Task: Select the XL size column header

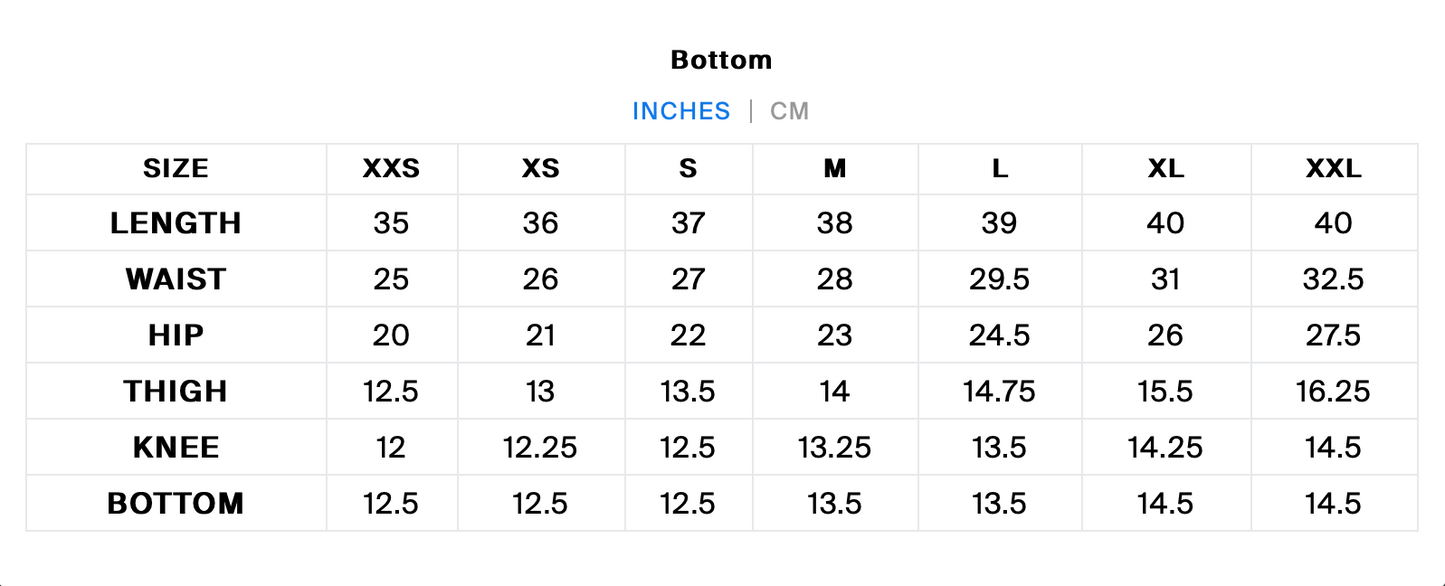Action: click(1166, 169)
